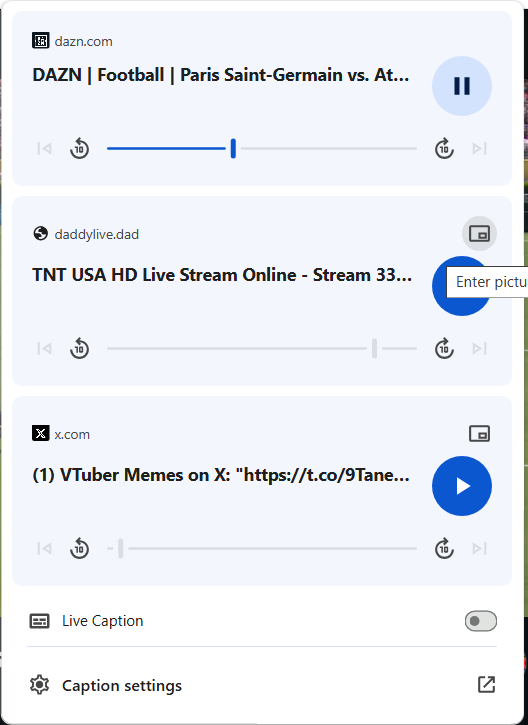Click picture-in-picture icon for daddylive.dad
The image size is (528, 725).
tap(479, 233)
